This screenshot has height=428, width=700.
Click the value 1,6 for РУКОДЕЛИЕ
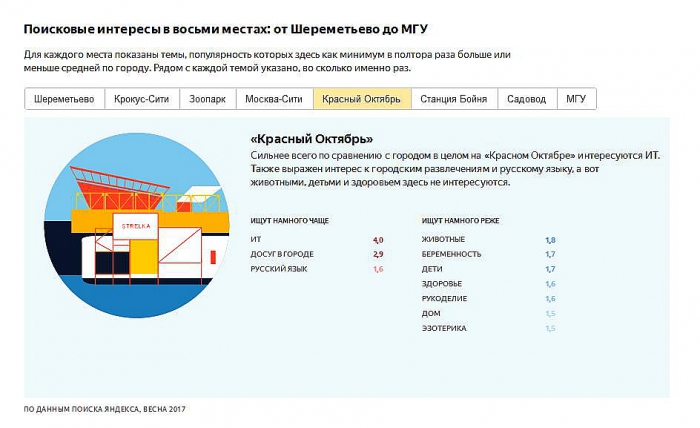550,299
